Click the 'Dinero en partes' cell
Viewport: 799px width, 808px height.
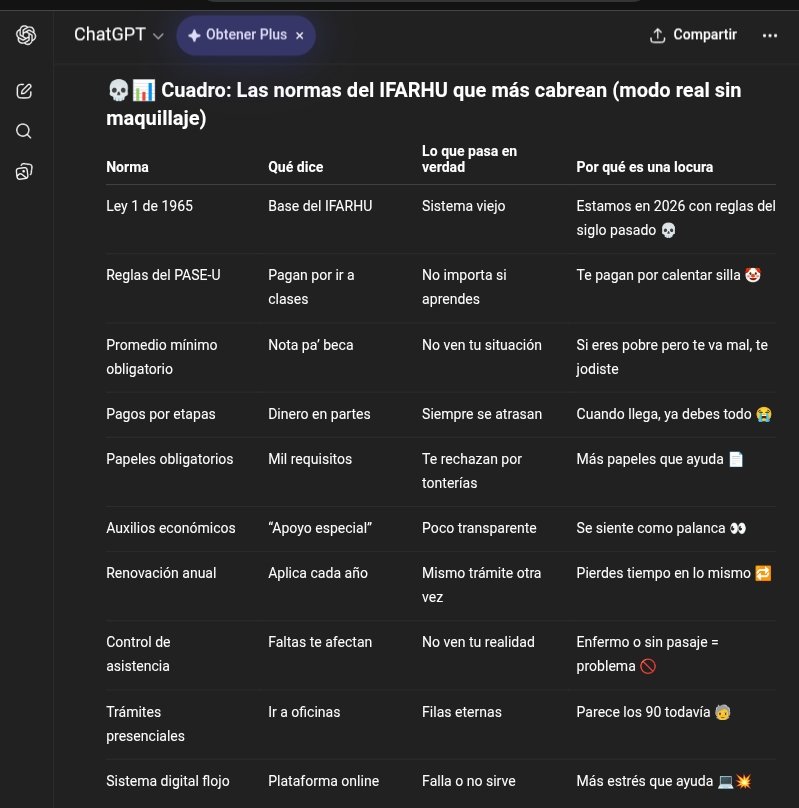click(319, 414)
